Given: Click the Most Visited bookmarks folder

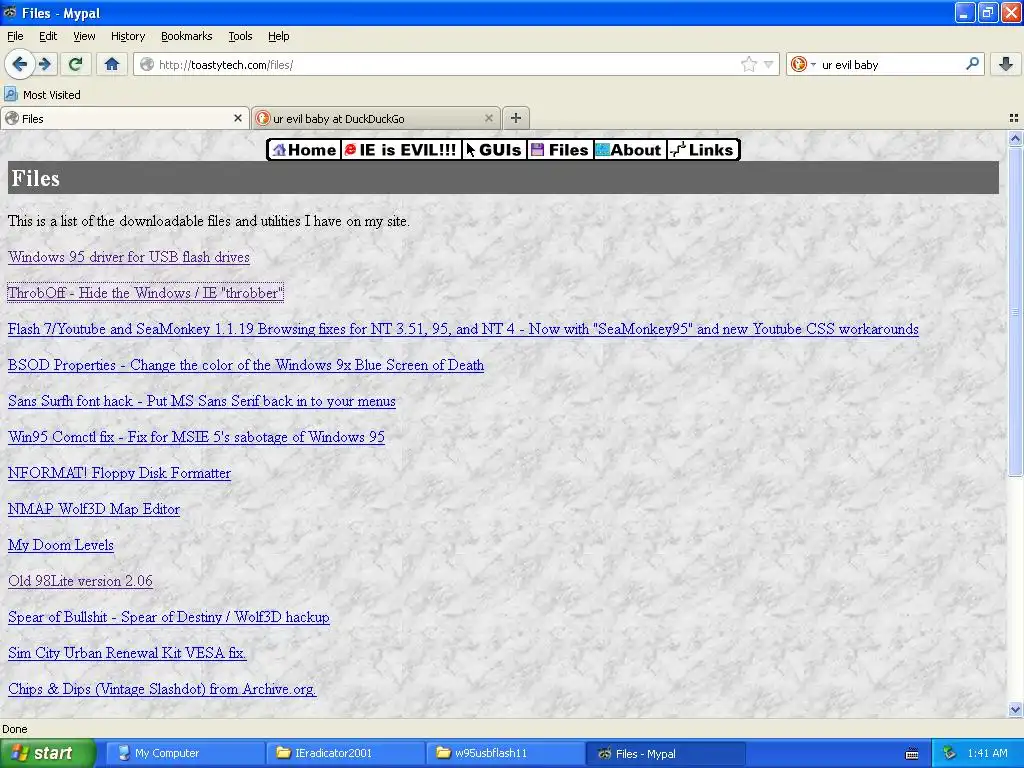Looking at the screenshot, I should click(42, 95).
